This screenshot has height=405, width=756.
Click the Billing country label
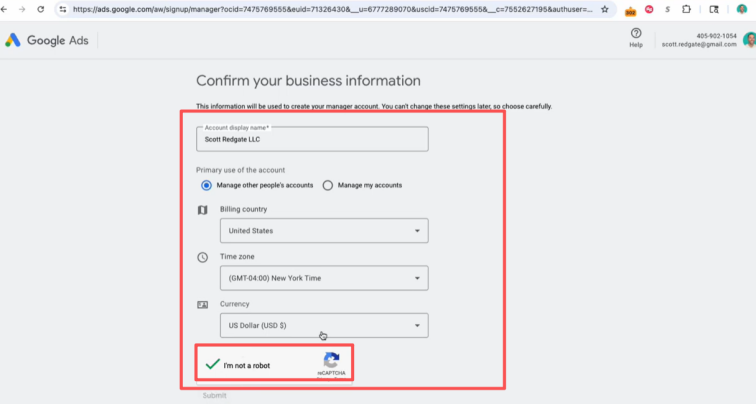(x=243, y=209)
